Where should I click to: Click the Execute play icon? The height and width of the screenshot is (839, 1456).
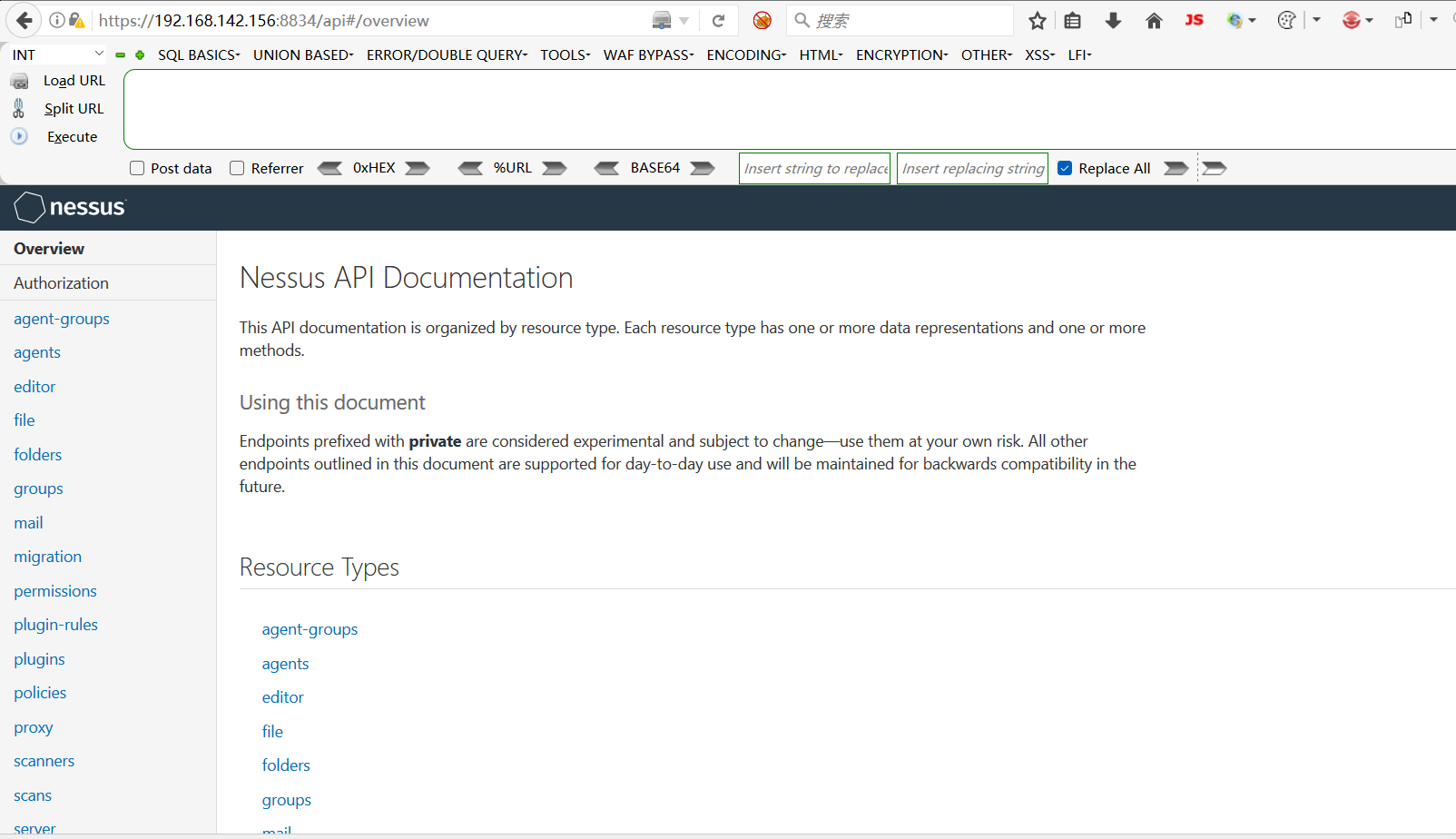(19, 136)
